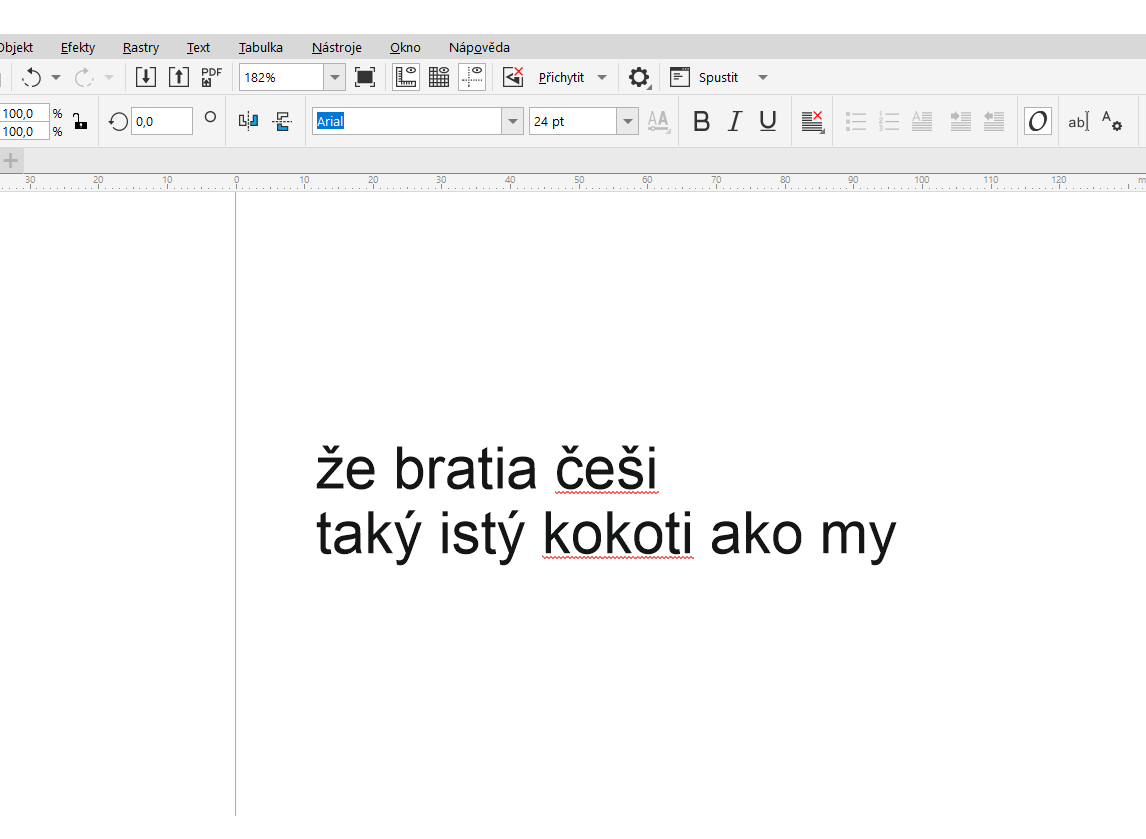Open text alignment options icon
1146x839 pixels.
coord(812,121)
